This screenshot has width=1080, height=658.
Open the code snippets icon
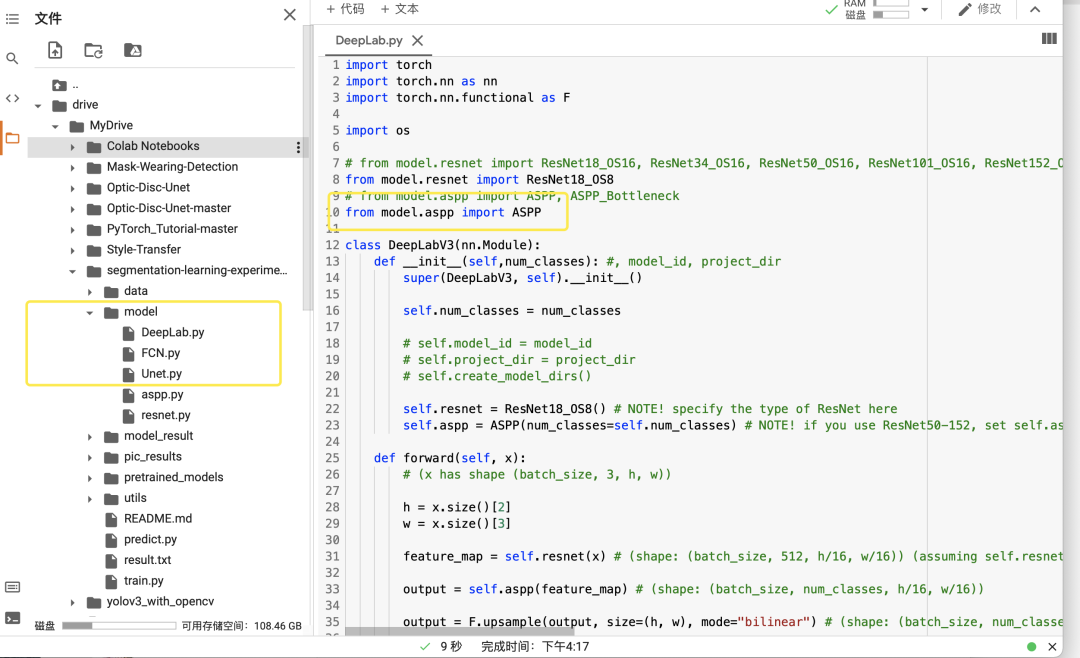[12, 98]
